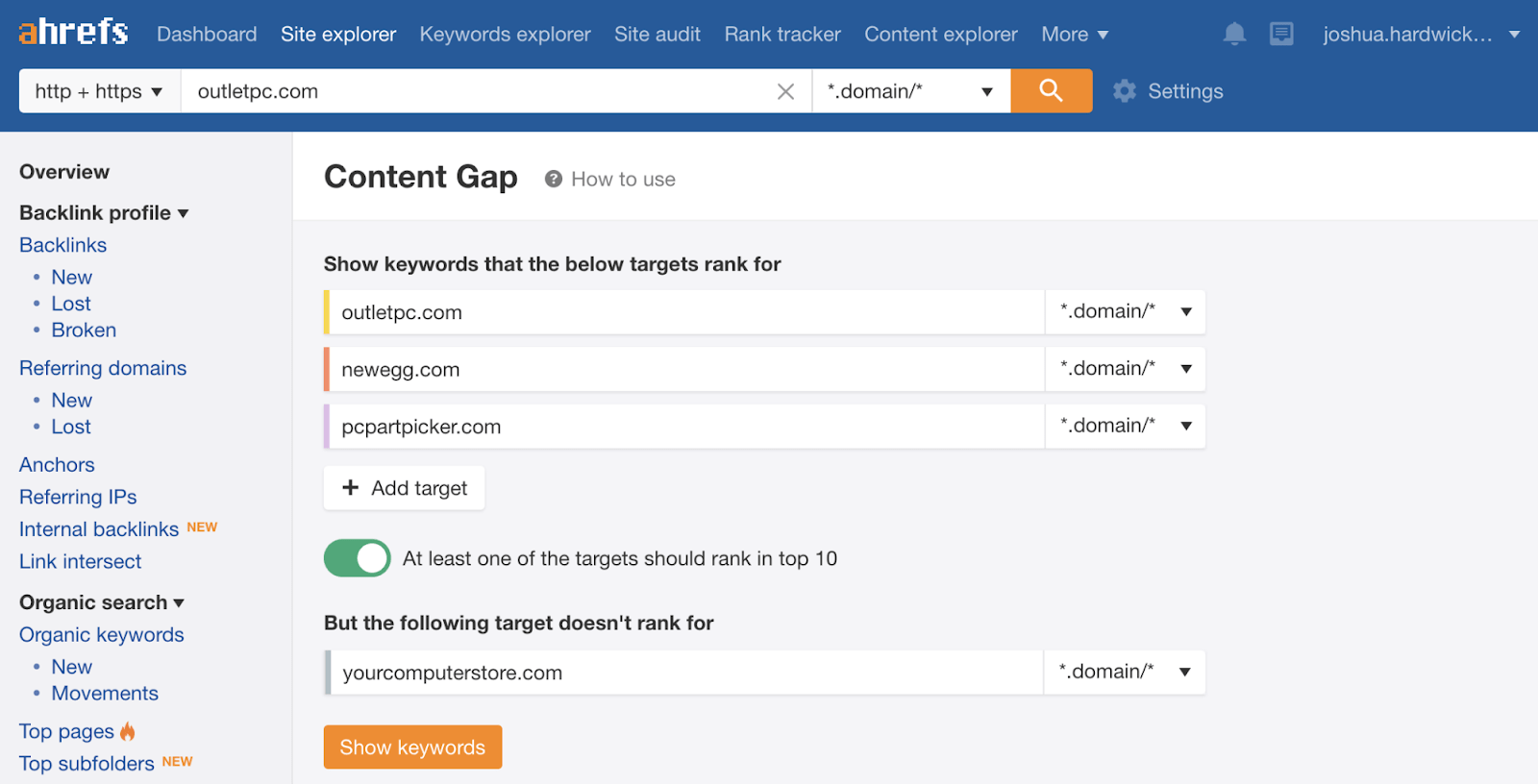Open the http + https protocol dropdown
This screenshot has width=1538, height=784.
[100, 91]
